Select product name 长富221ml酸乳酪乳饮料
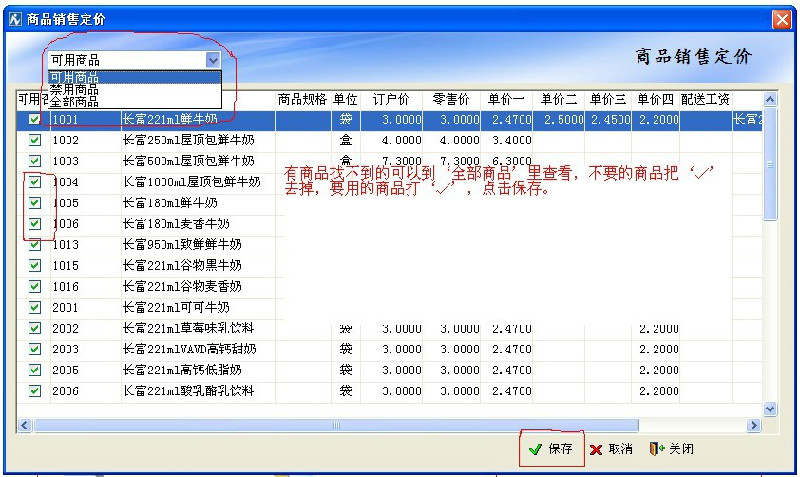 tap(188, 391)
